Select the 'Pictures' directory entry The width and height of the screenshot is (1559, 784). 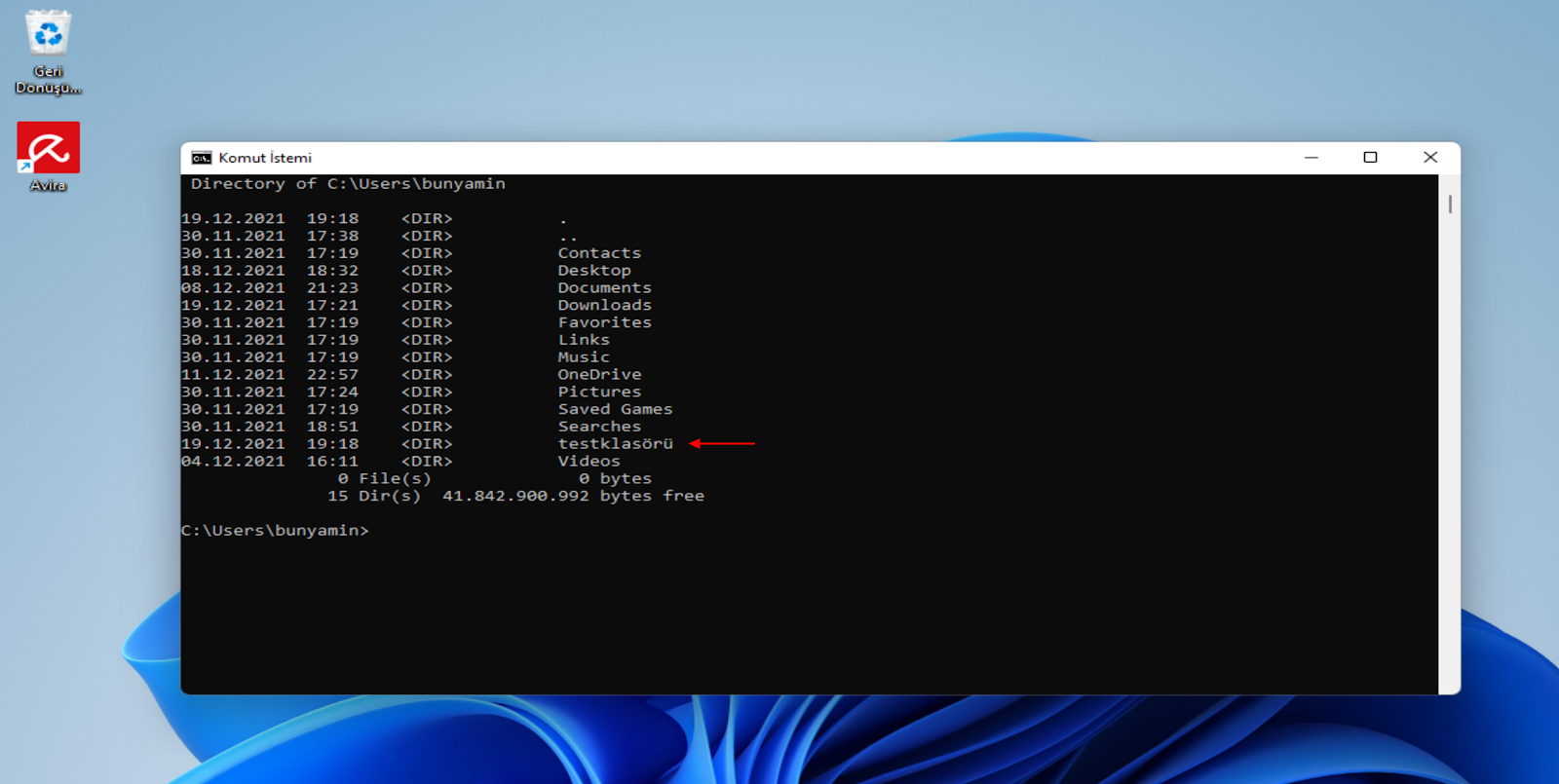[599, 392]
